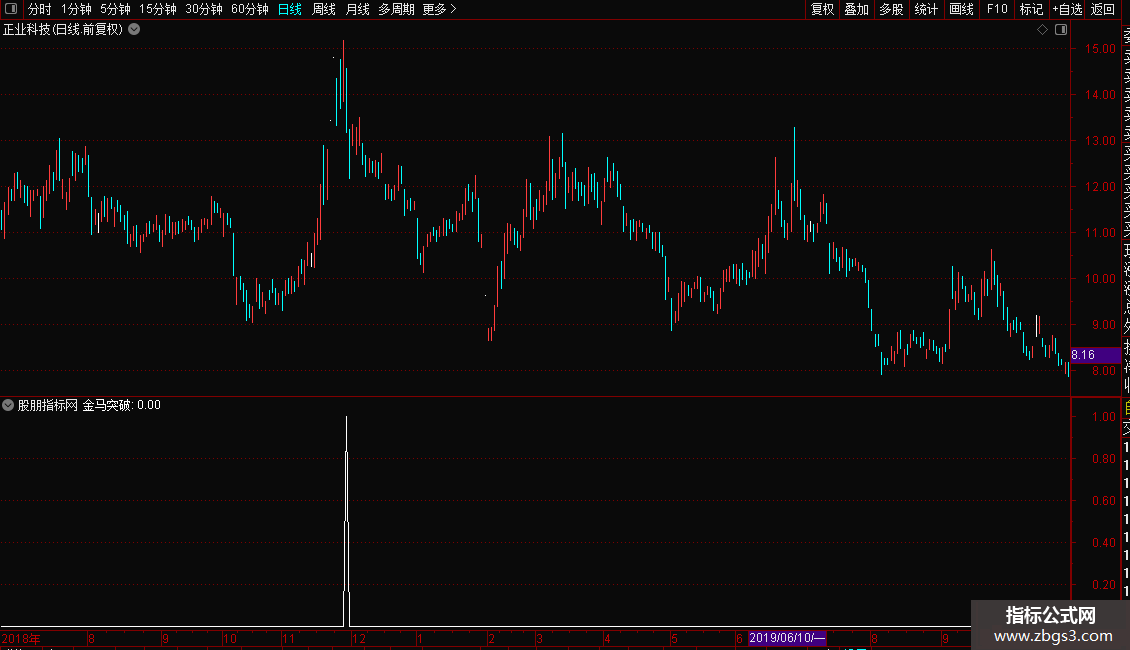Screen dimensions: 1130x650
Task: Click the 股朋指标网 金马突破: 0.00 indicator label
Action: [89, 405]
